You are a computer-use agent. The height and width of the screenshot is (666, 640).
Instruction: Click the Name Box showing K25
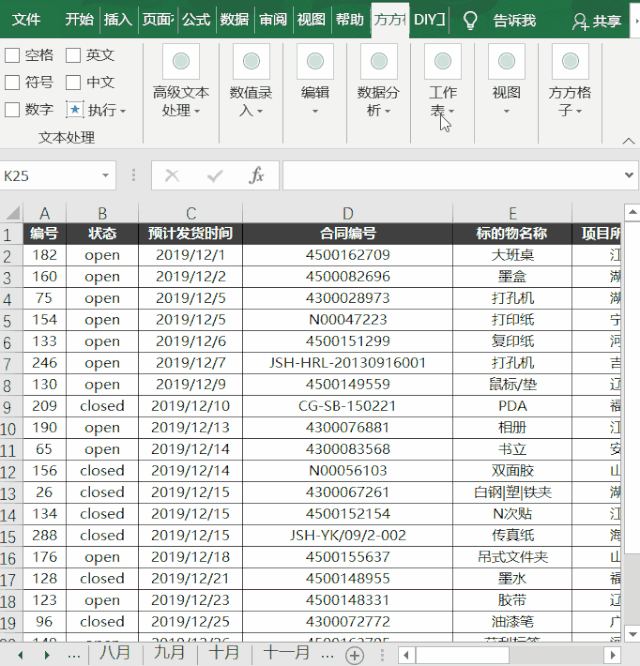tap(50, 175)
